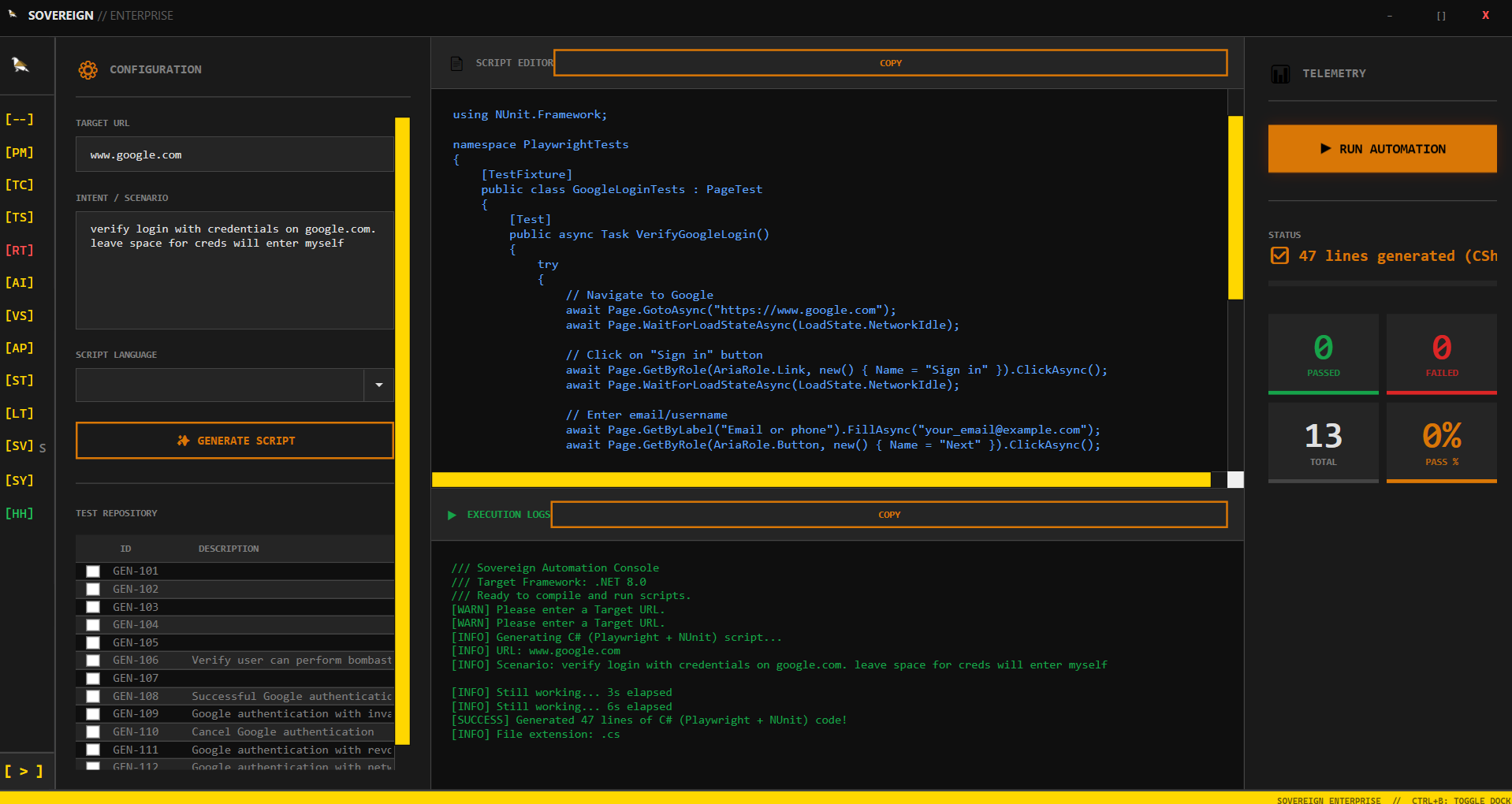Click the '[SUCCESS] Generated 47 lines' log line
This screenshot has height=804, width=1512.
649,720
